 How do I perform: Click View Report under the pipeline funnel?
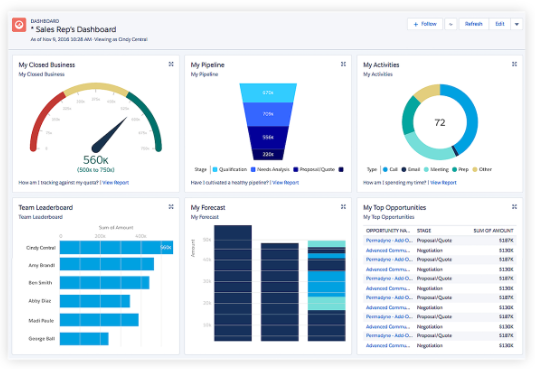click(286, 183)
